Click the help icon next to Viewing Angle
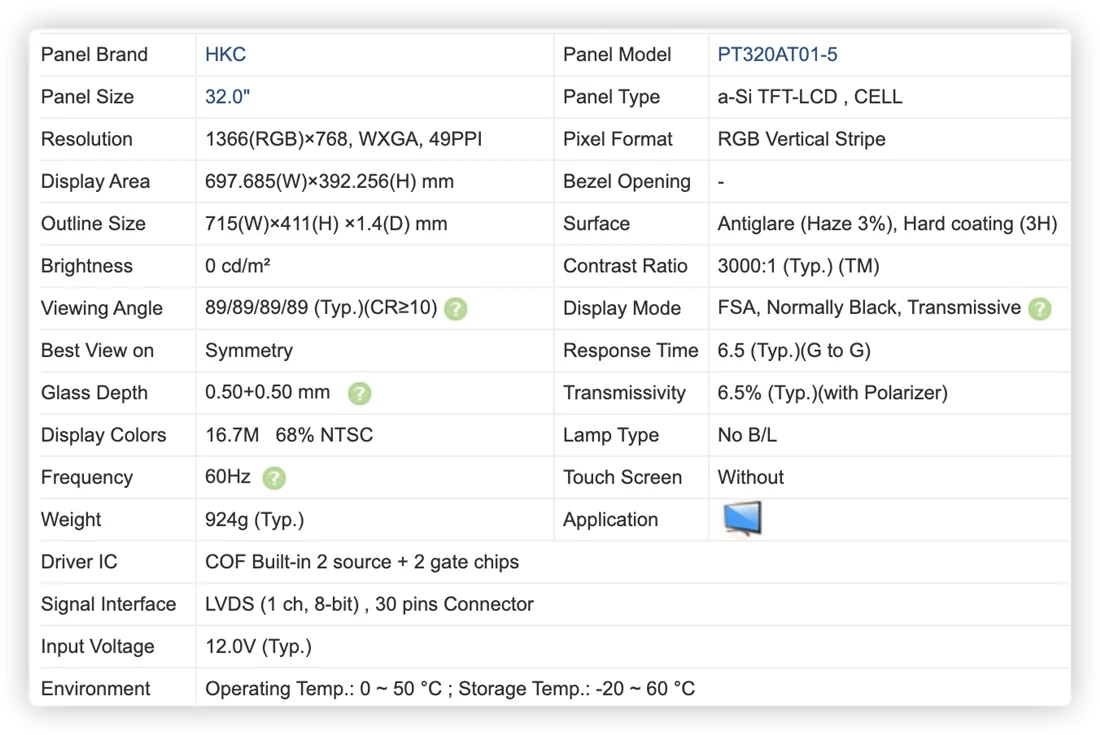This screenshot has height=735, width=1100. (456, 309)
